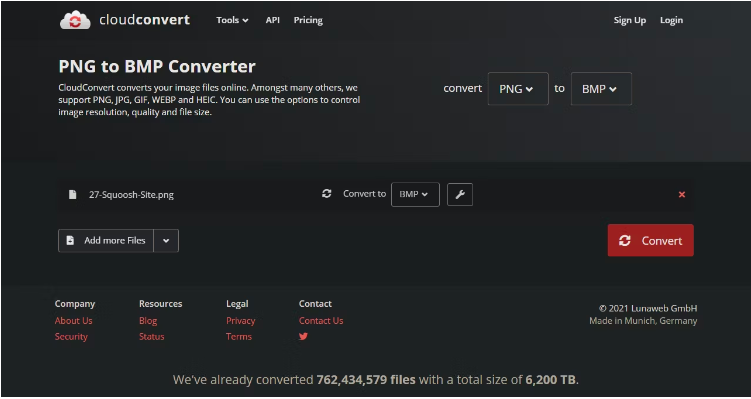Viewport: 751px width, 399px height.
Task: Open the API page
Action: [x=273, y=20]
